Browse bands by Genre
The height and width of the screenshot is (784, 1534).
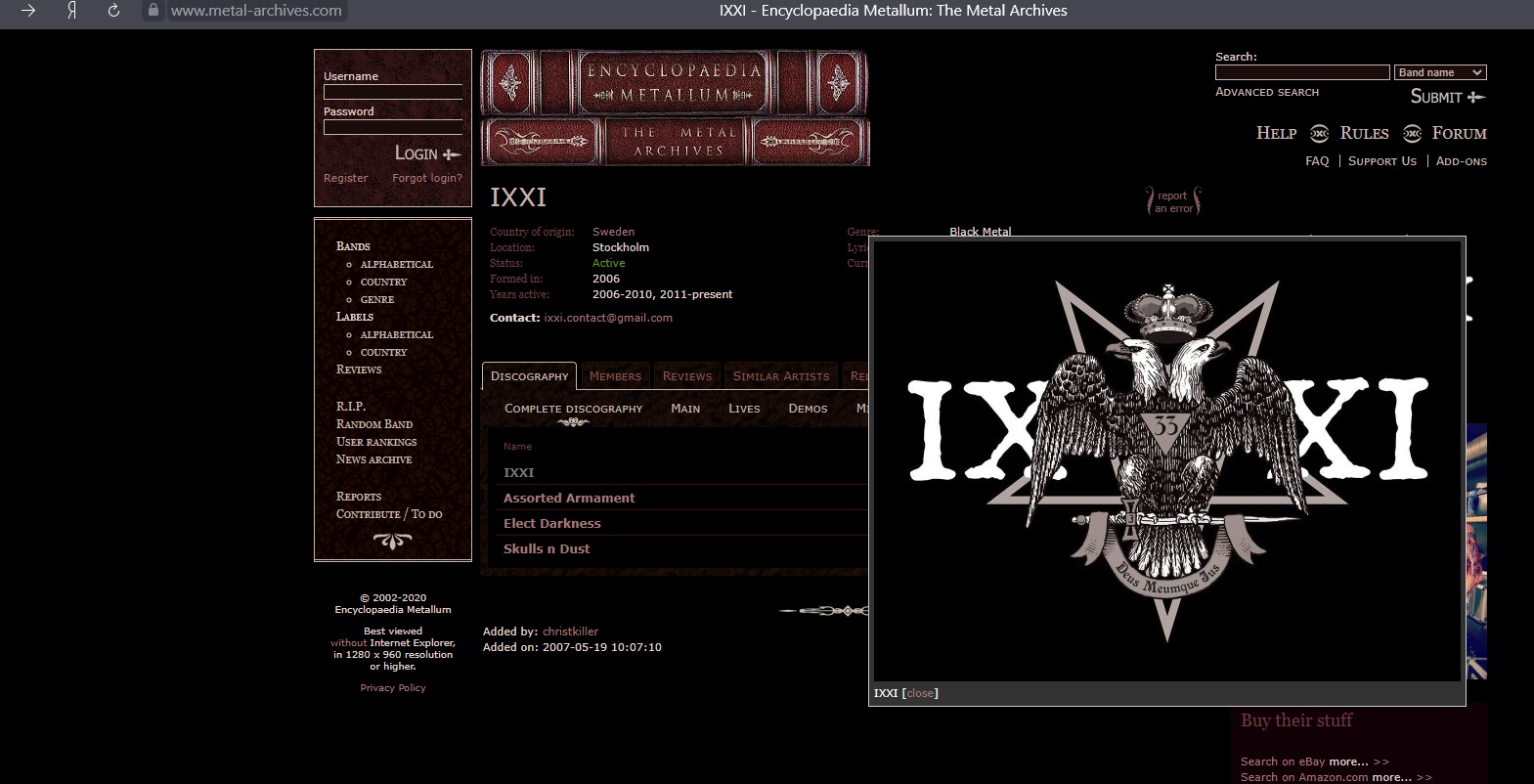pyautogui.click(x=376, y=299)
